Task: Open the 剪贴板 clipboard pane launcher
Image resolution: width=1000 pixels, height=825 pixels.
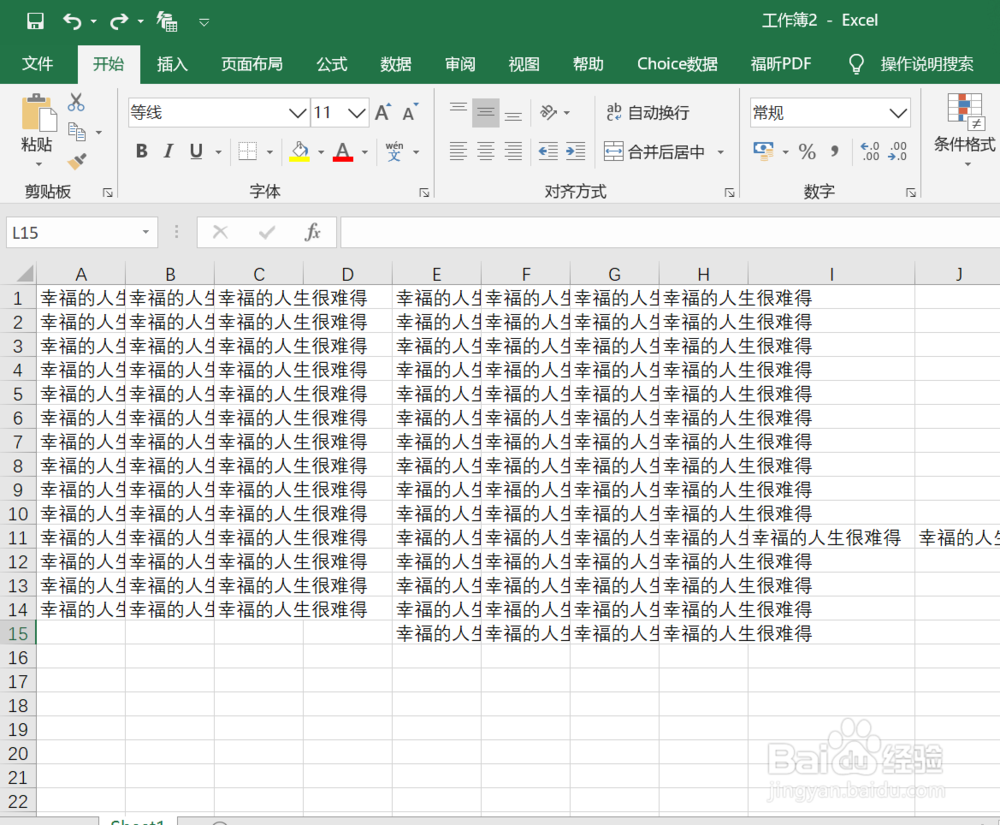Action: point(108,193)
